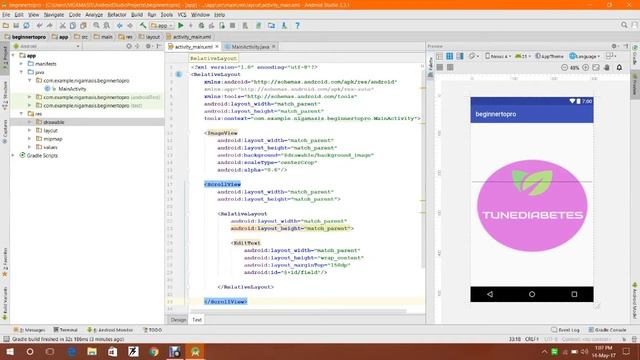Click the beginnertopro breadcrumb
Image resolution: width=640 pixels, height=360 pixels.
(25, 37)
